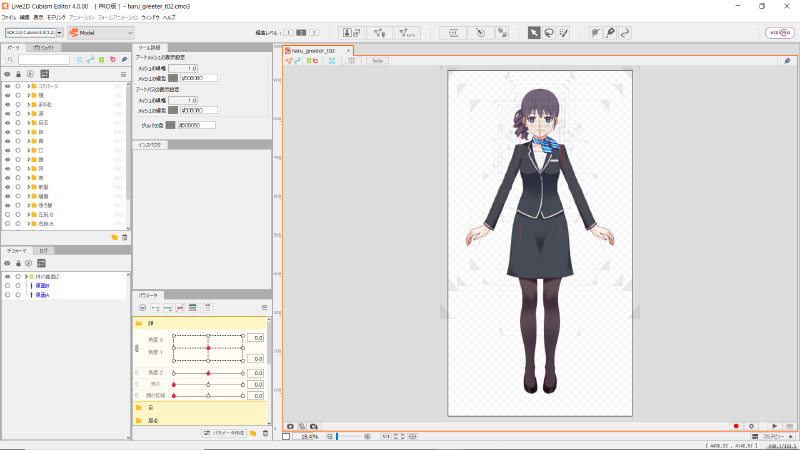Click the camera snapshot icon below canvas
This screenshot has height=450, width=800.
click(290, 426)
